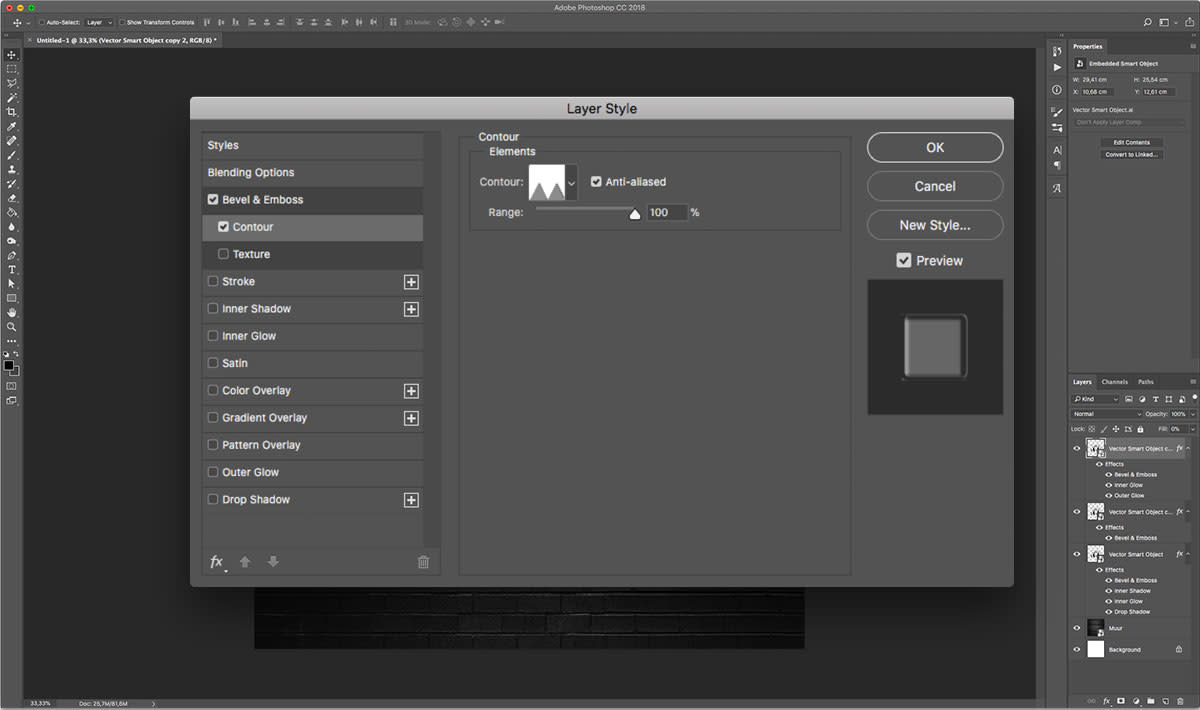Screen dimensions: 1200x710
Task: Click the Contour curve thumbnail
Action: (547, 184)
